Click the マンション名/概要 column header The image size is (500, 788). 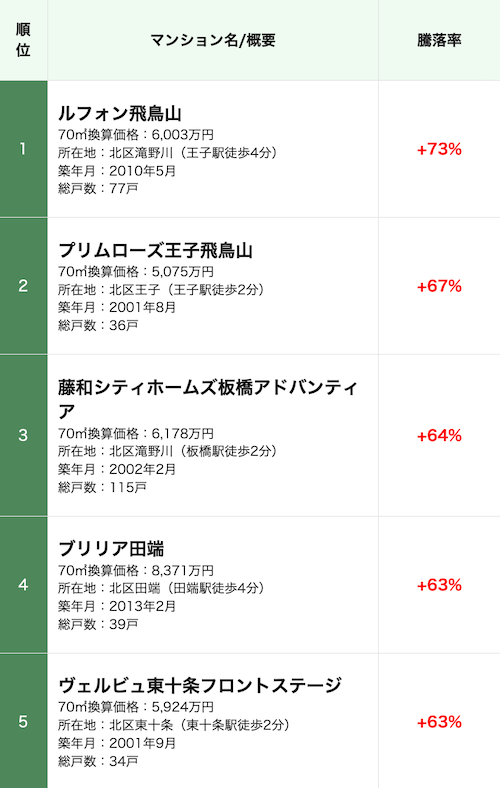(x=213, y=40)
